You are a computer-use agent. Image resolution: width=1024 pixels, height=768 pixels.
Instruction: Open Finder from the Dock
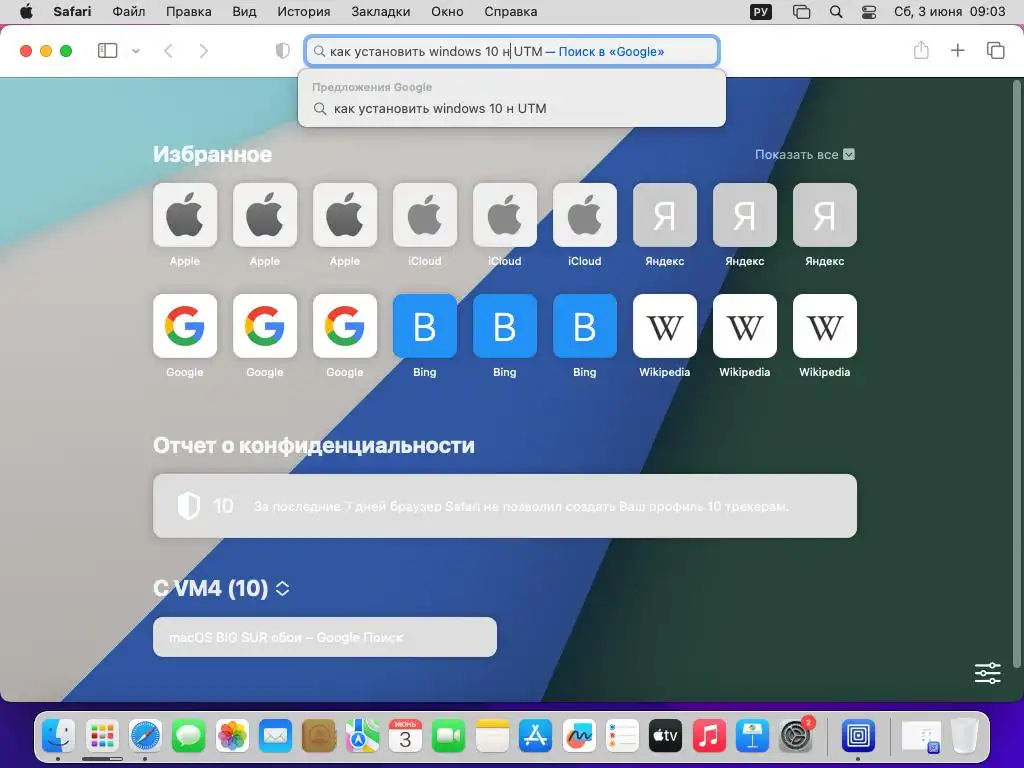pyautogui.click(x=59, y=737)
